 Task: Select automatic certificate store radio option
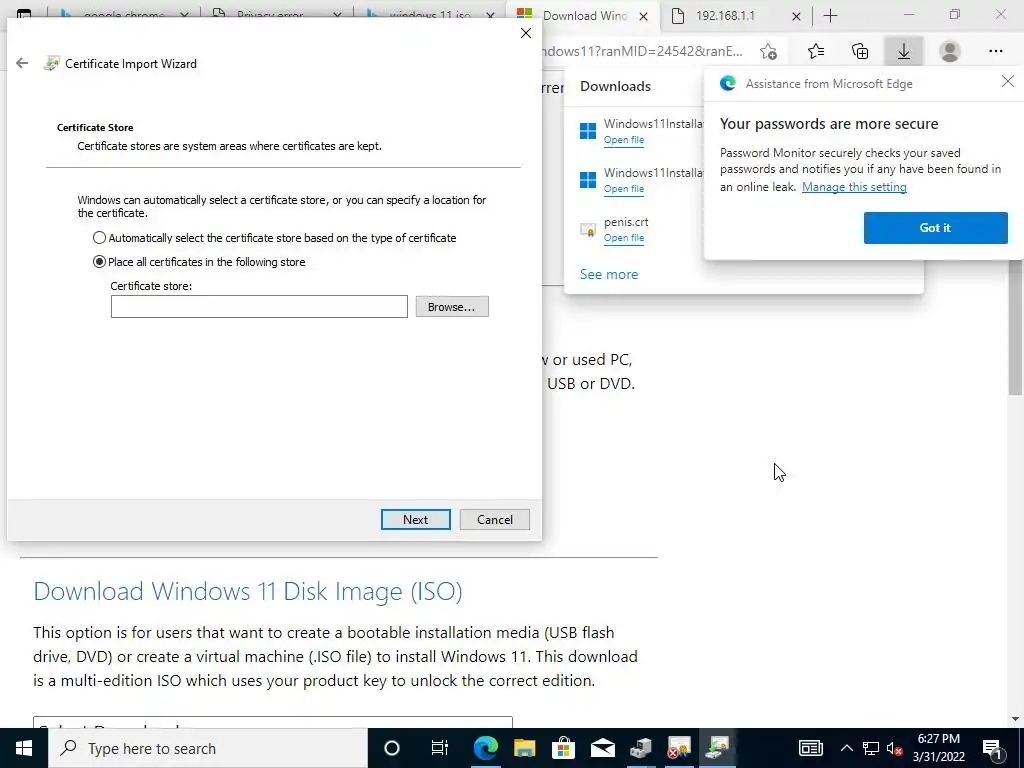pos(99,238)
